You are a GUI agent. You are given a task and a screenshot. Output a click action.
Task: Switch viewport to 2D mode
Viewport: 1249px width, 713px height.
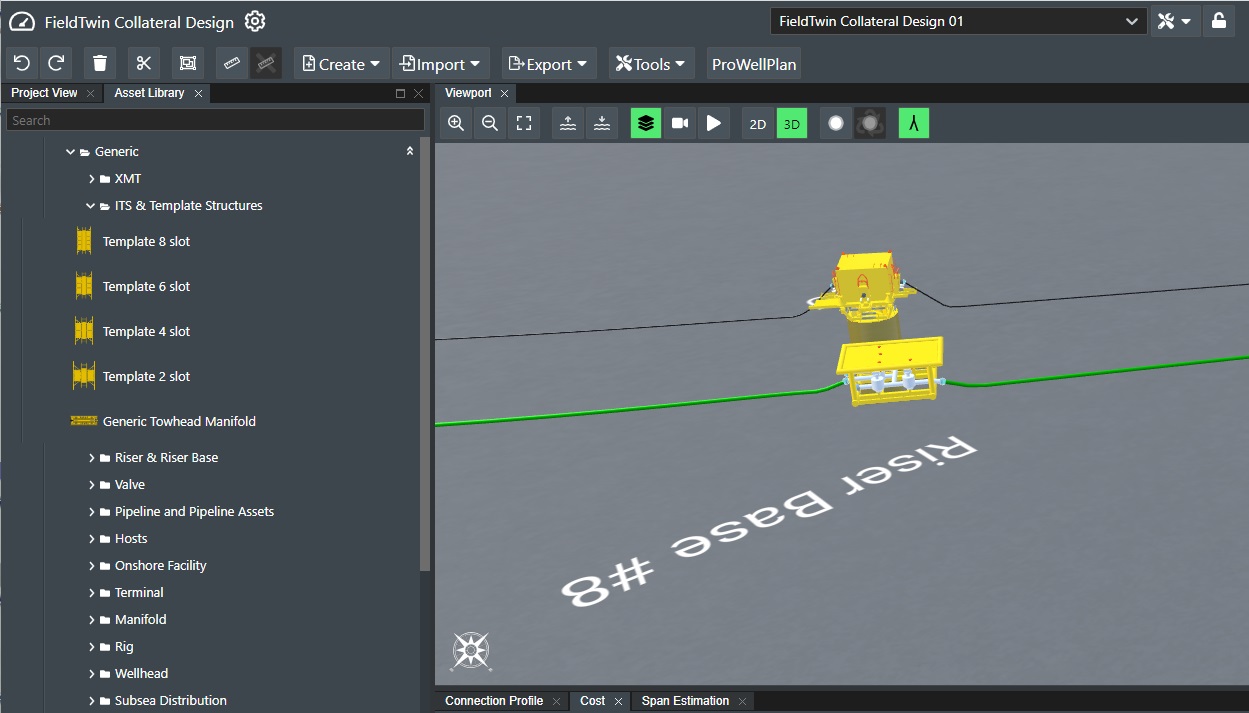tap(758, 123)
